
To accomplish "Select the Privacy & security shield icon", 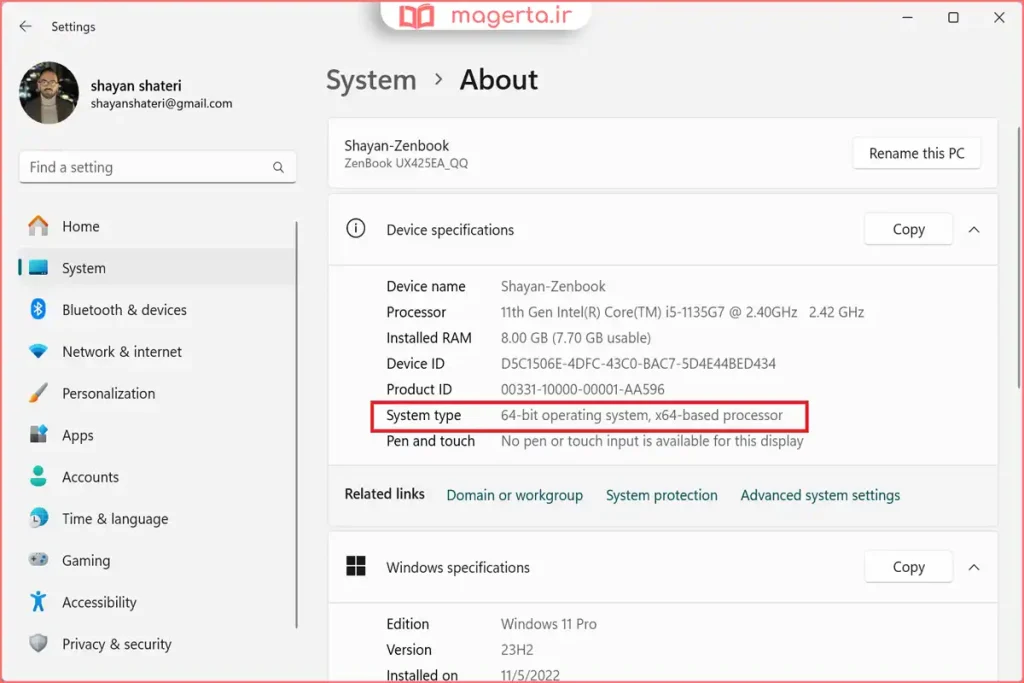I will point(37,644).
